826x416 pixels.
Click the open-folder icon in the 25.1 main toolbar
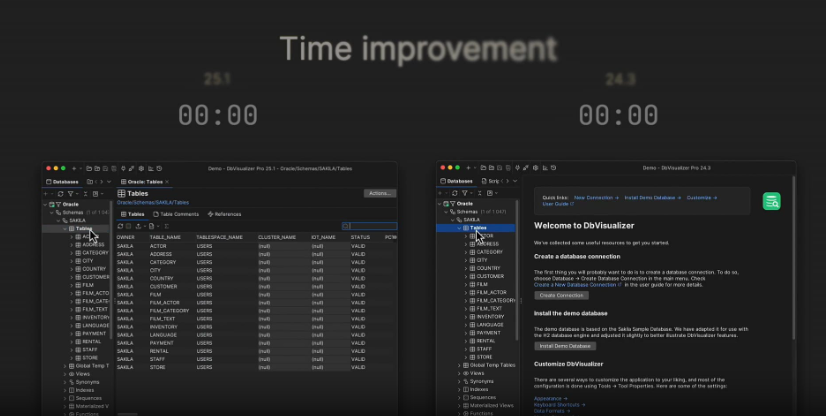coord(89,169)
